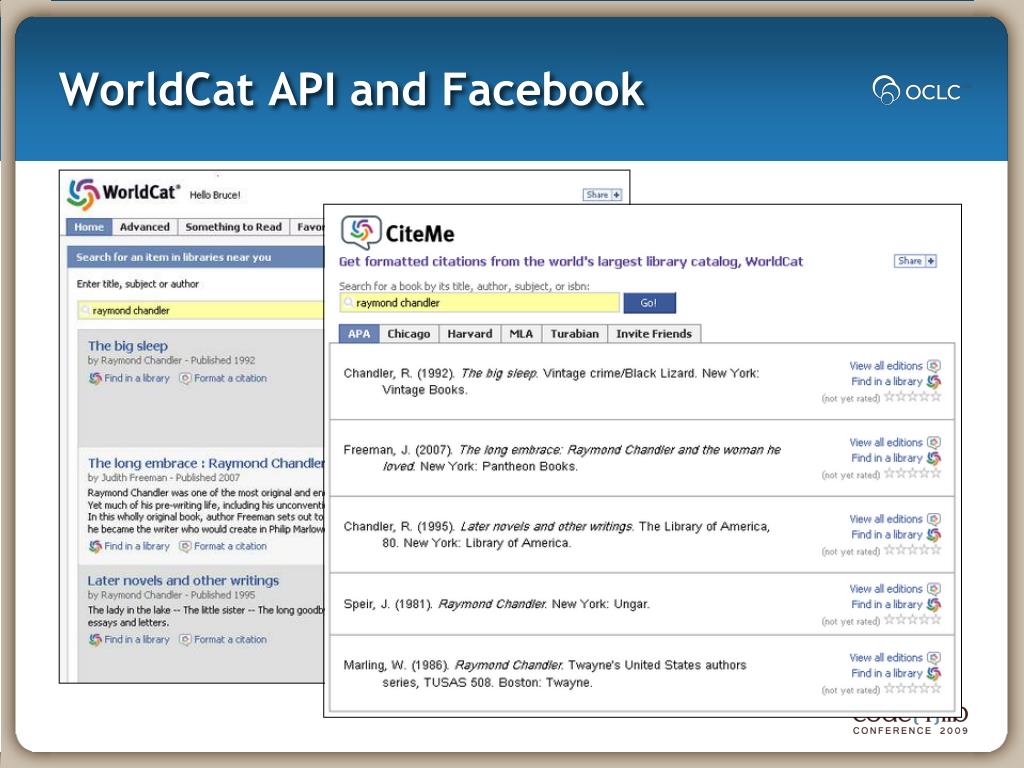The height and width of the screenshot is (768, 1024).
Task: Click Share button in the WorldCat window
Action: click(x=602, y=195)
